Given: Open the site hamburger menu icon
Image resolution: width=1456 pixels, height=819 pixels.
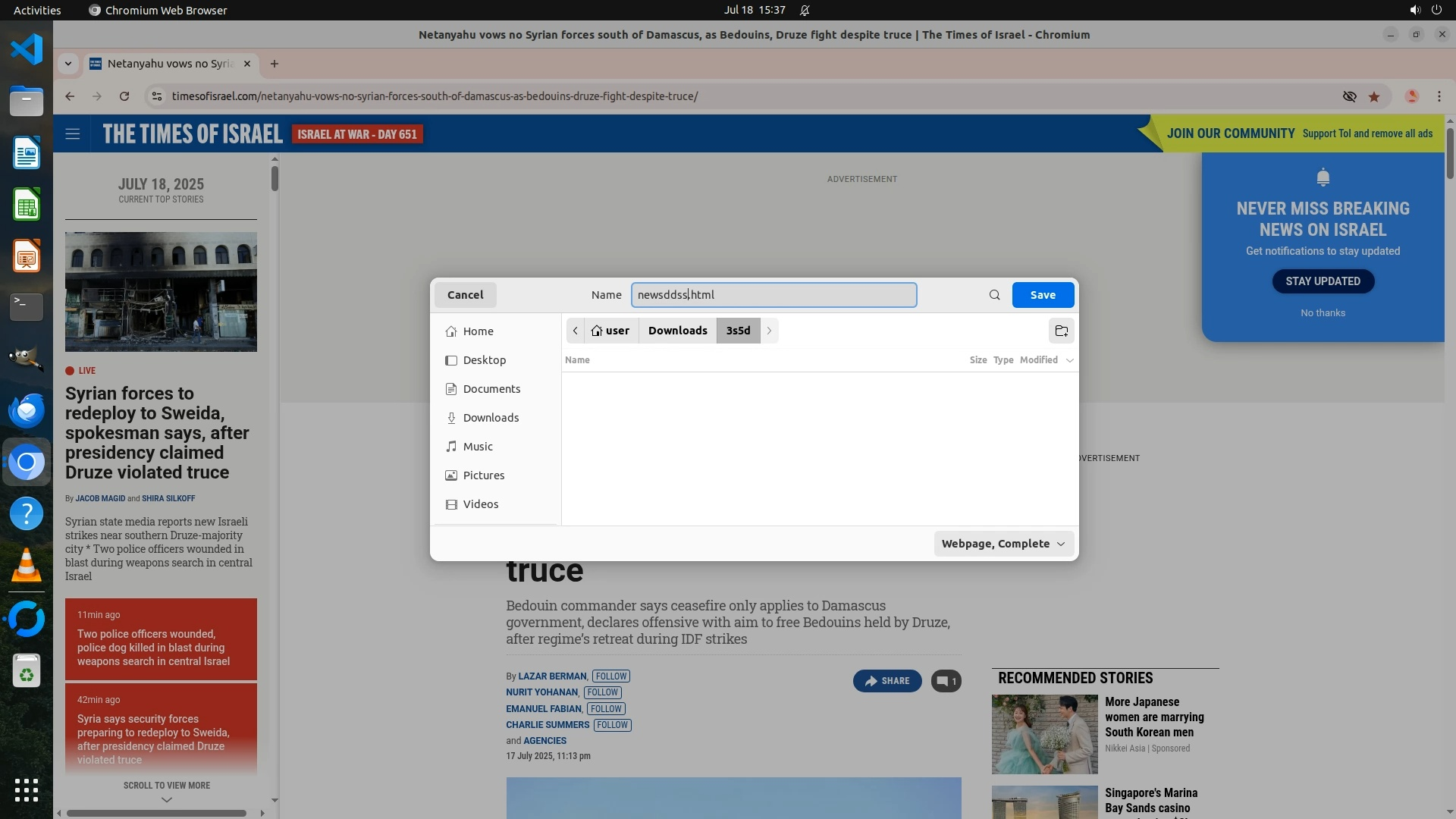Looking at the screenshot, I should (73, 134).
